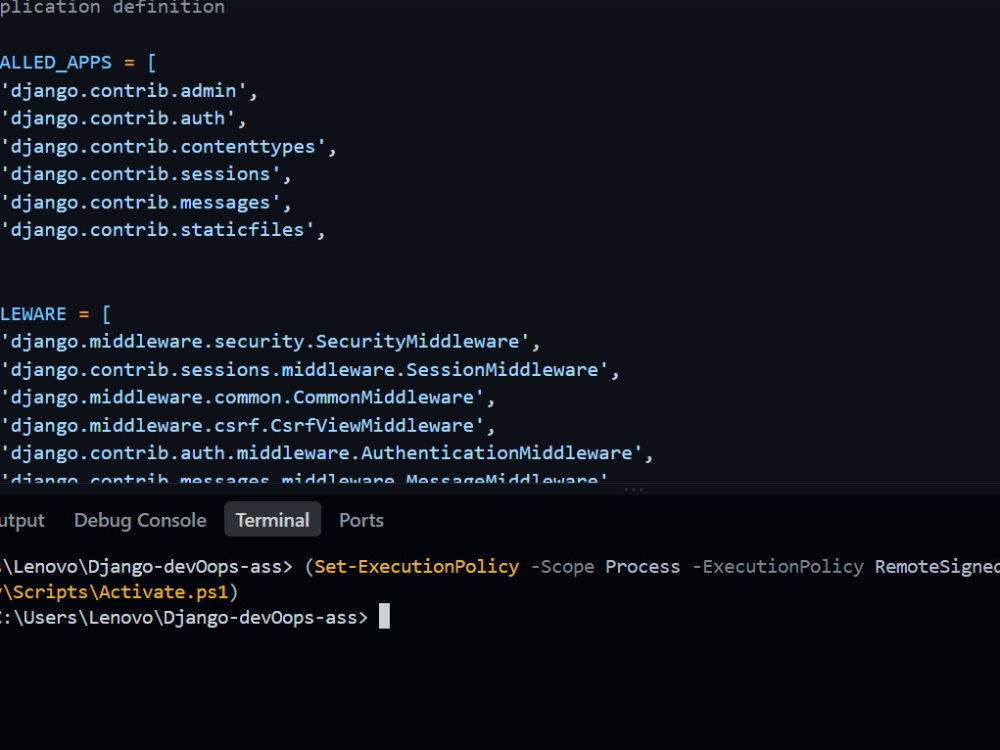Open the partially visible Output tab

(22, 520)
